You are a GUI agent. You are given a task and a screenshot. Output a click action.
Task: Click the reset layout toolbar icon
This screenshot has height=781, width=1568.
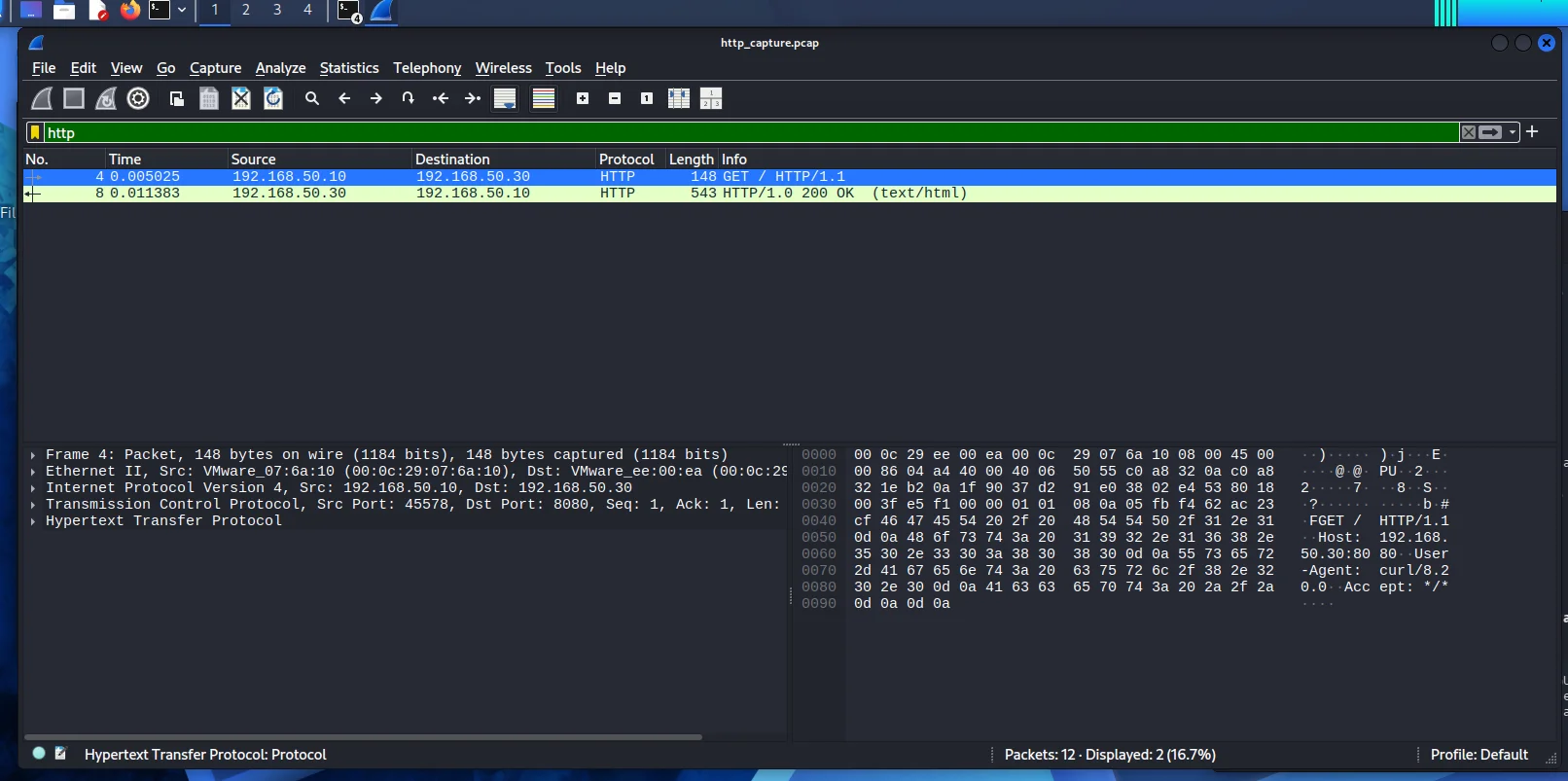(x=711, y=98)
